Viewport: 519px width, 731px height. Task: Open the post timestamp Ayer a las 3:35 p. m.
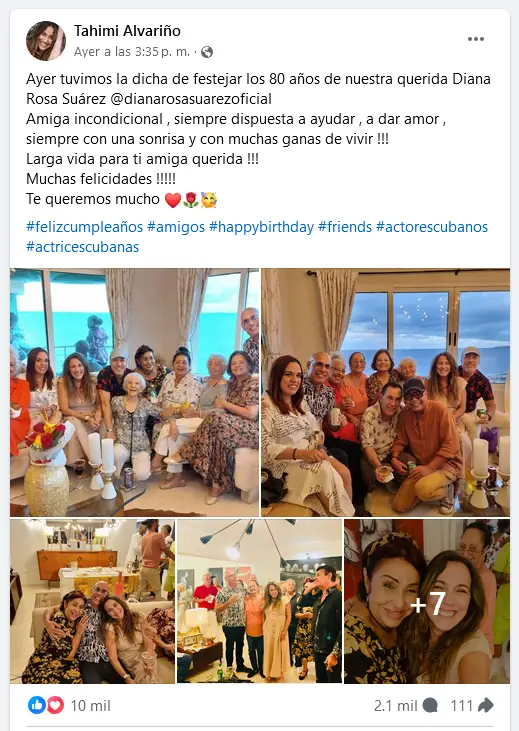[x=132, y=52]
